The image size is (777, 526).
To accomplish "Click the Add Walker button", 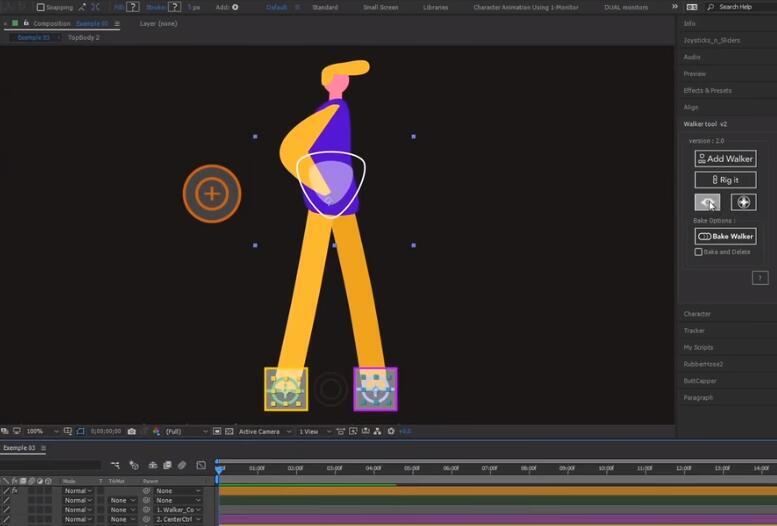I will click(725, 158).
